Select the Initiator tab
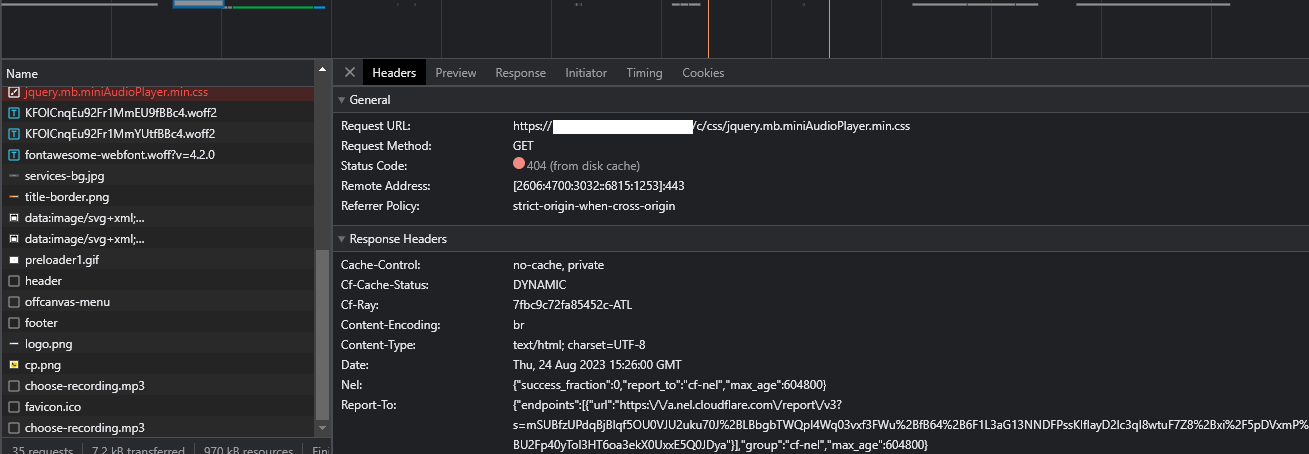The width and height of the screenshot is (1309, 454). coord(585,73)
